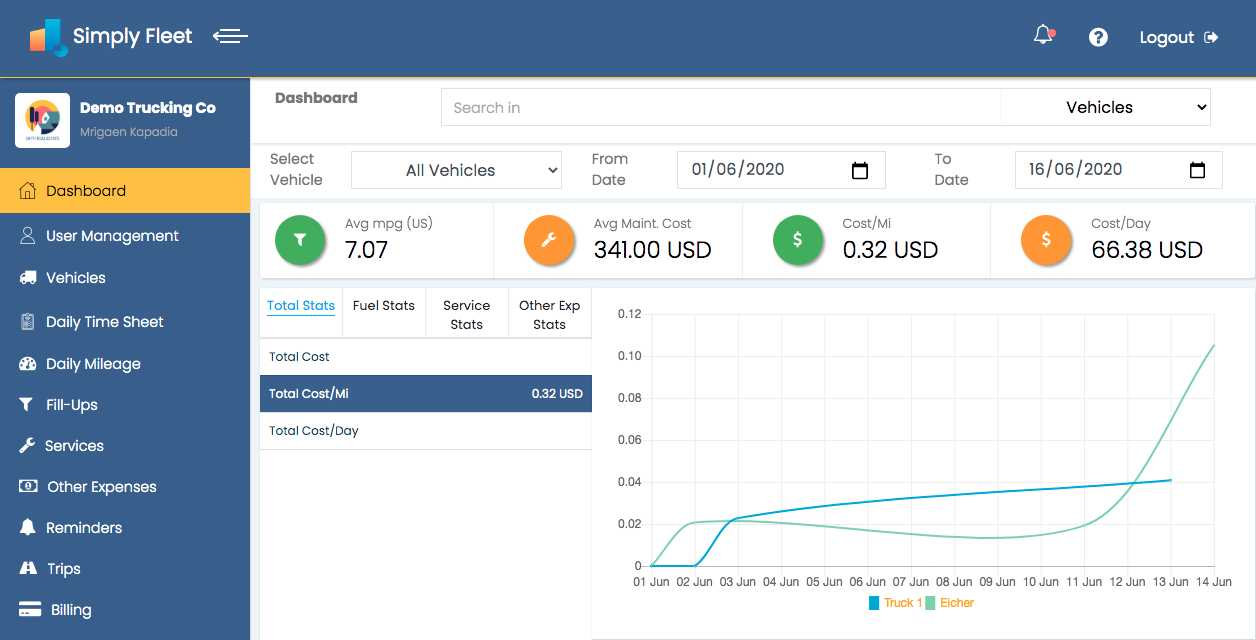
Task: Click the Daily Mileage speedometer icon
Action: (x=27, y=363)
